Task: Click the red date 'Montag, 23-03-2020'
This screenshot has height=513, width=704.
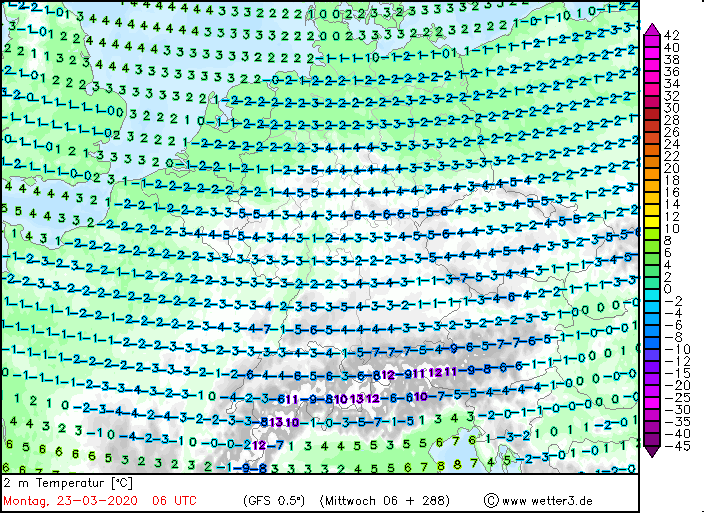Action: 70,501
